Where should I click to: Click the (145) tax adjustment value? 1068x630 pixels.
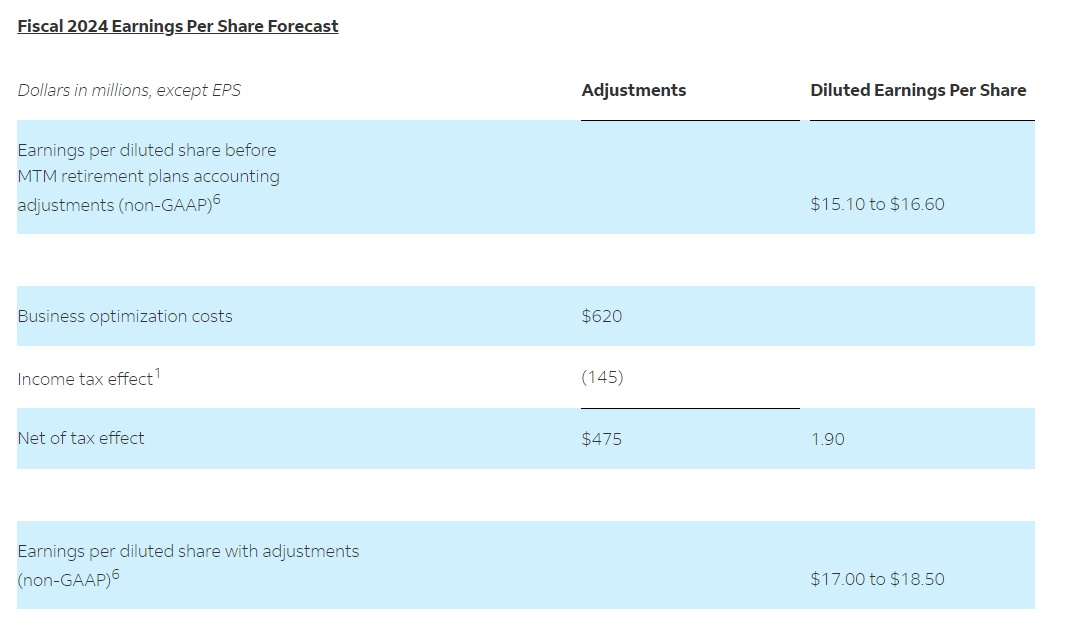pos(602,377)
